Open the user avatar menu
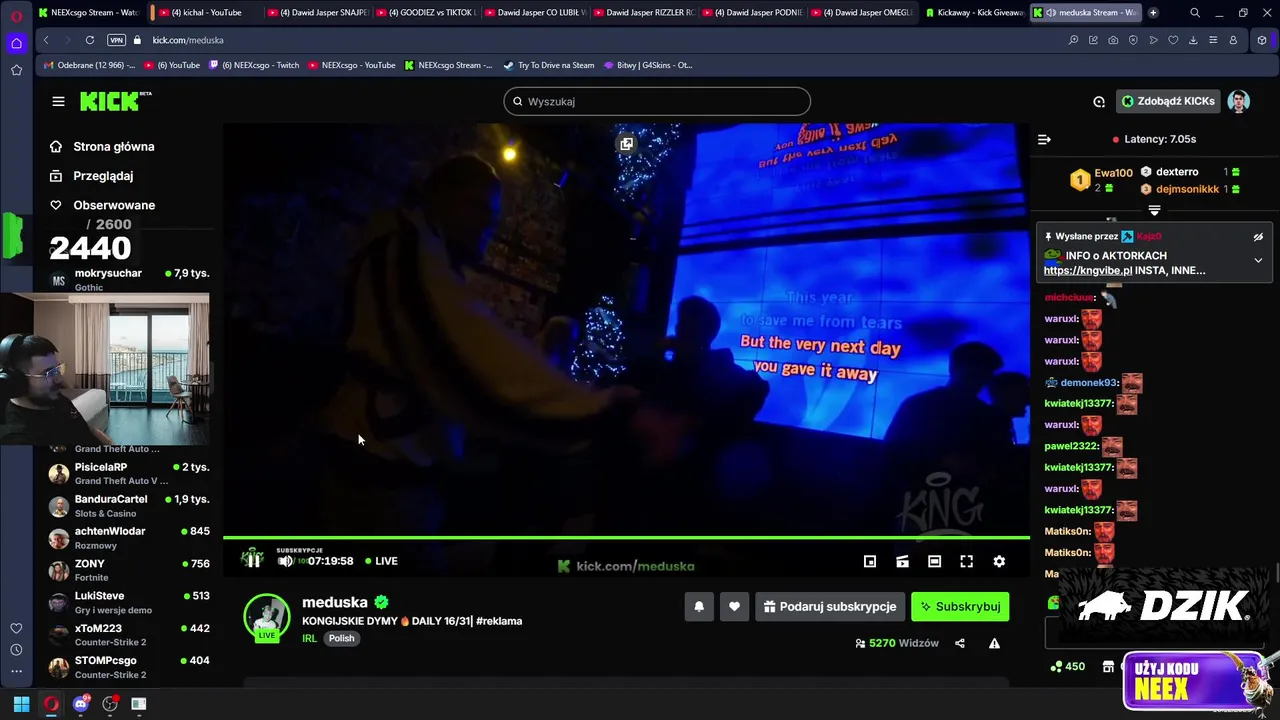1280x720 pixels. [x=1238, y=101]
